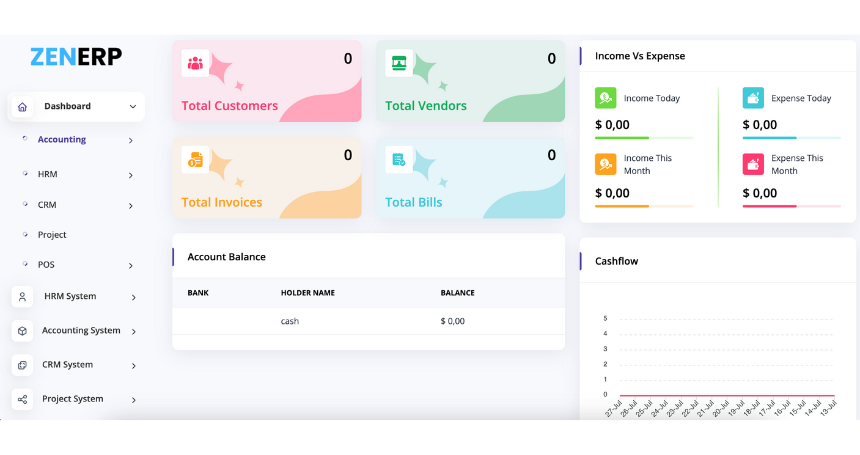The image size is (860, 455).
Task: Select CRM in the sidebar
Action: 47,205
